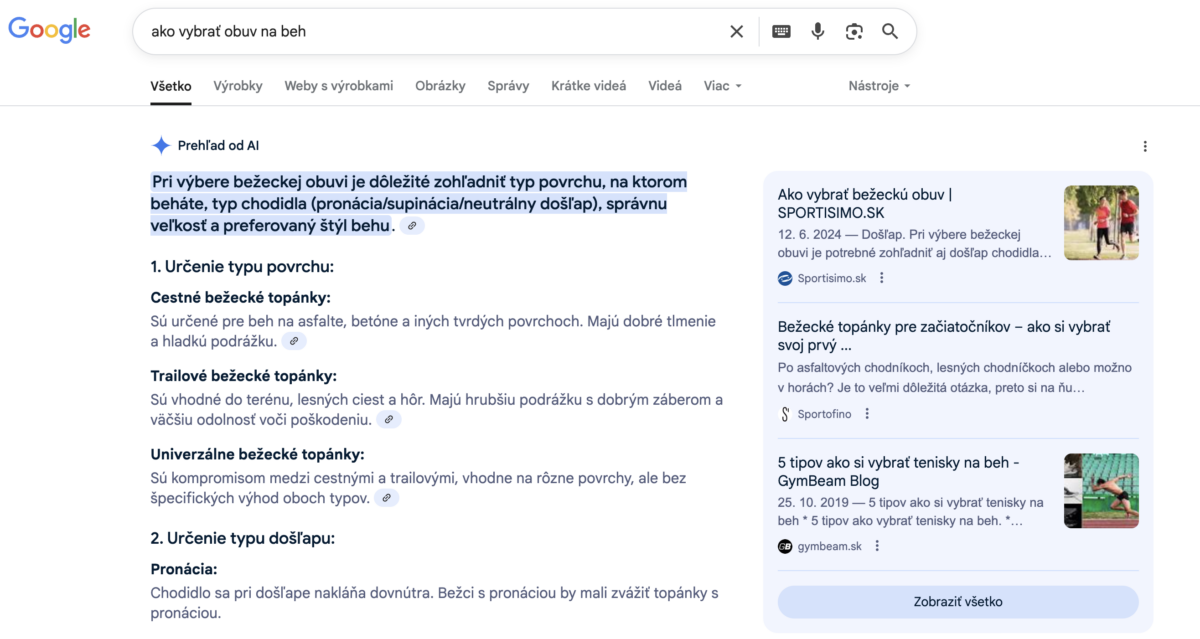The image size is (1200, 639).
Task: Click the 'Pronácia:' subheading
Action: [184, 569]
